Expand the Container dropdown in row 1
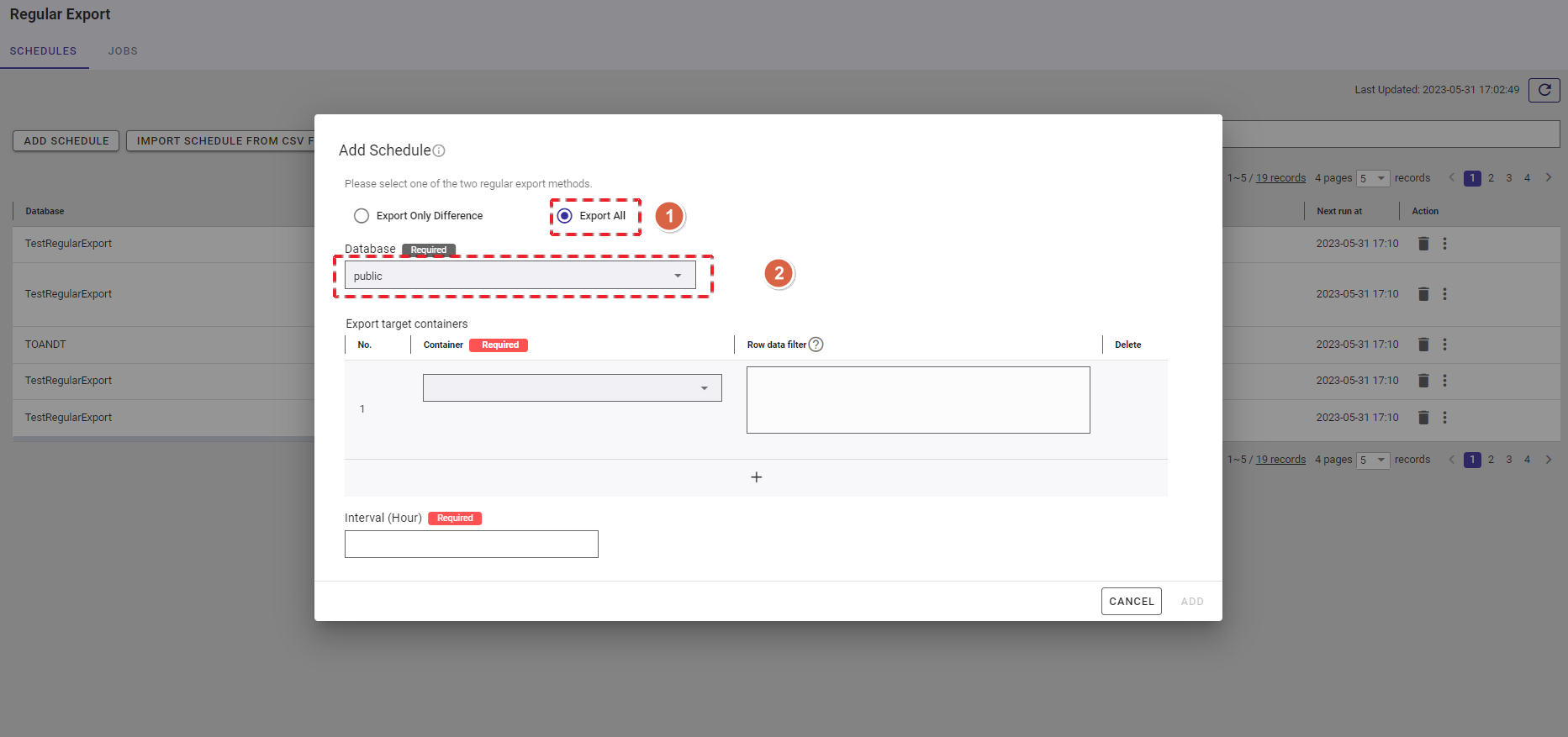 [572, 388]
